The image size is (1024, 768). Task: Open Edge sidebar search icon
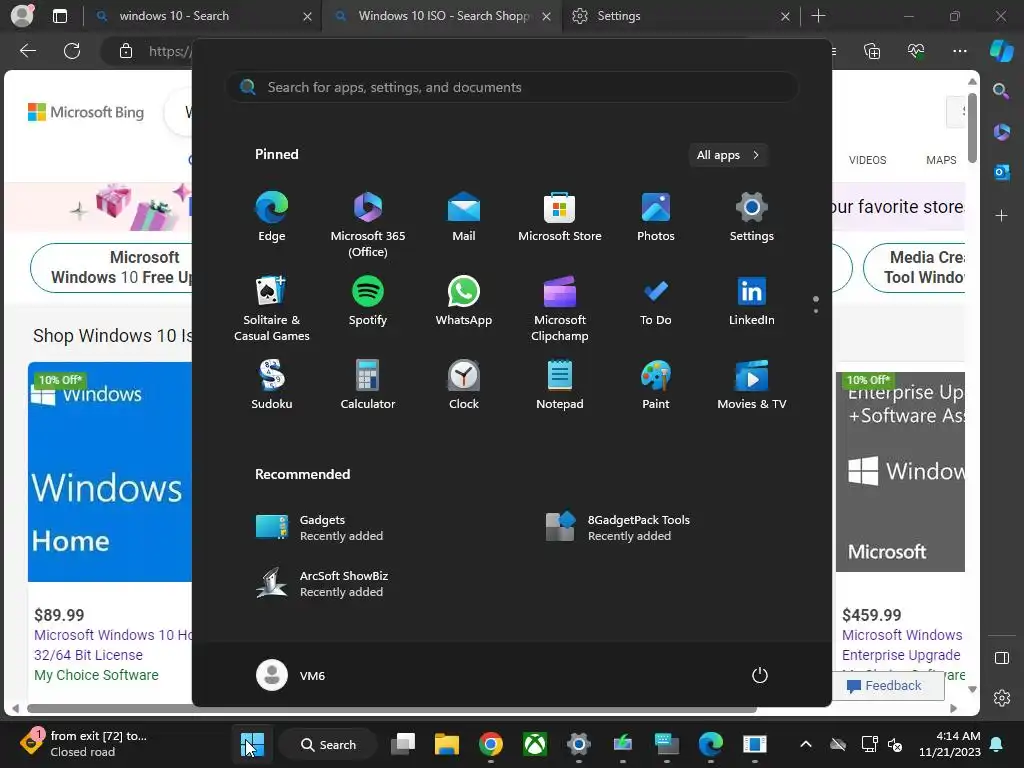[x=1001, y=91]
